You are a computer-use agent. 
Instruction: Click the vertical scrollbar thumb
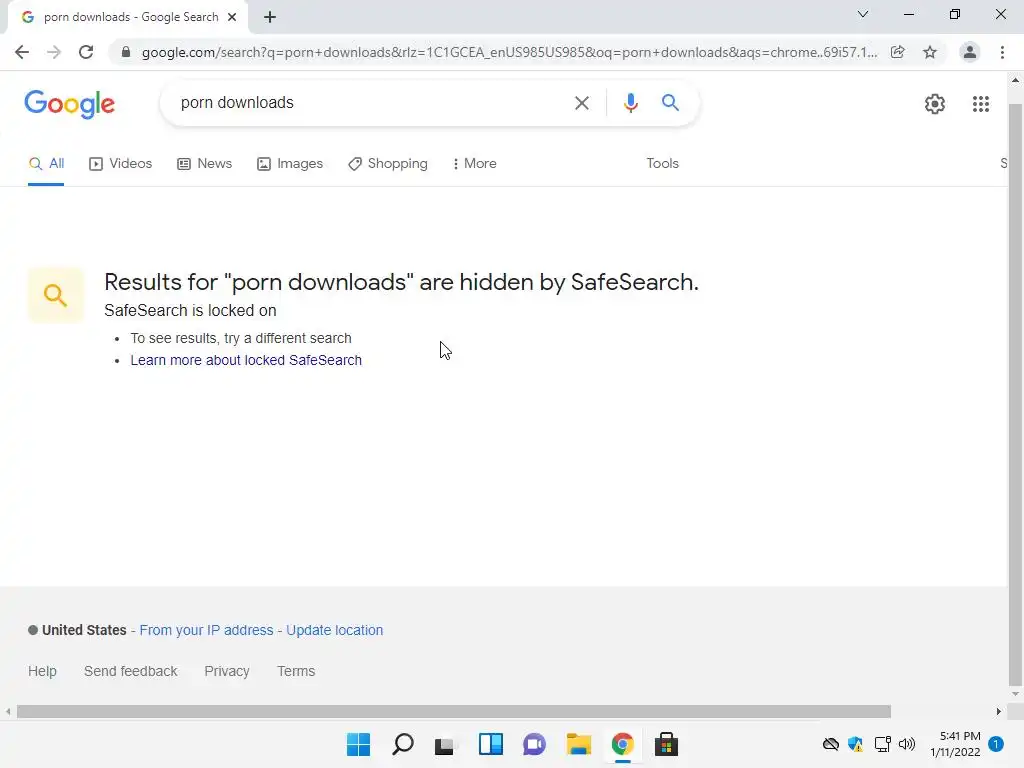pos(1015,392)
